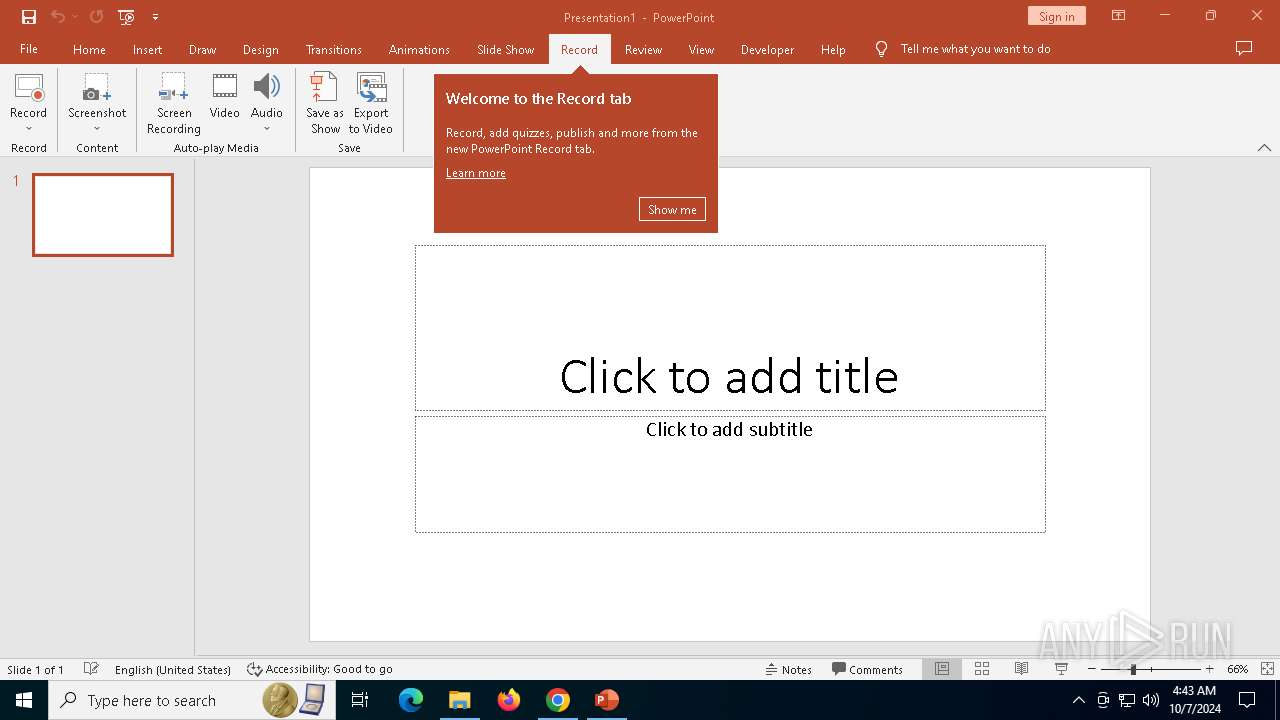Image resolution: width=1280 pixels, height=720 pixels.
Task: Click the Screen Recording icon
Action: click(x=174, y=88)
